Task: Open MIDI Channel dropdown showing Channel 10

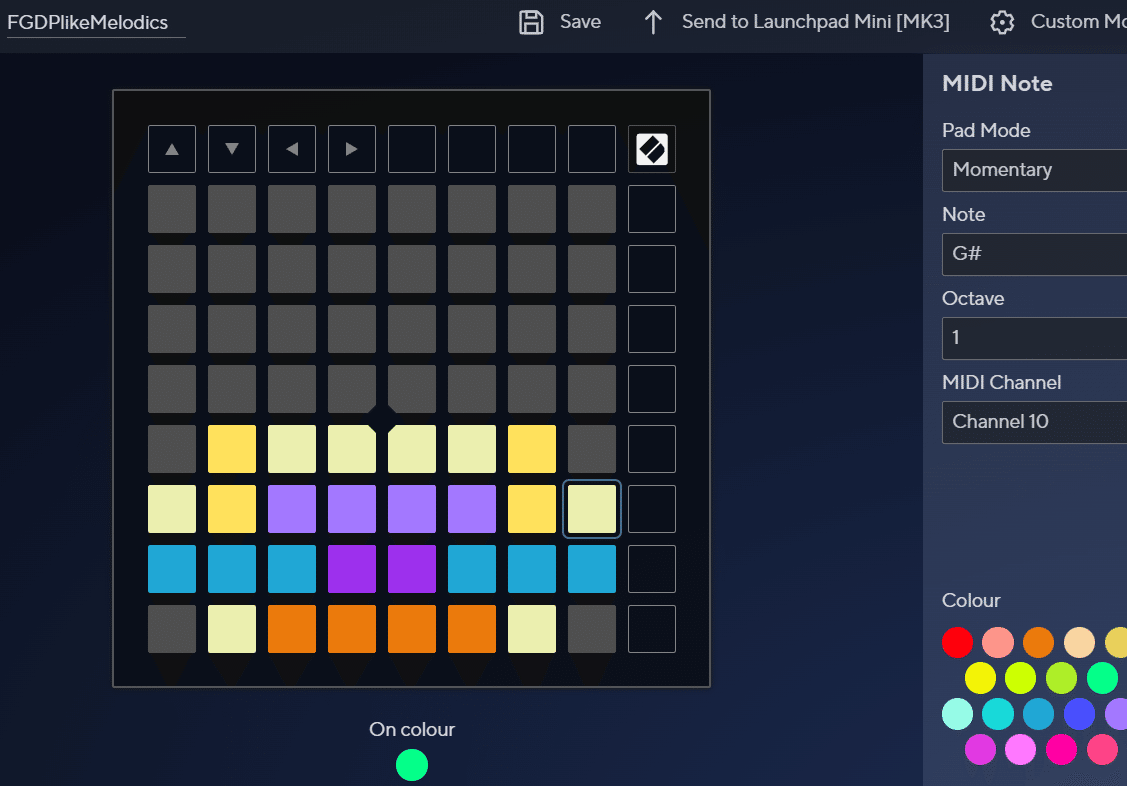Action: (1034, 422)
